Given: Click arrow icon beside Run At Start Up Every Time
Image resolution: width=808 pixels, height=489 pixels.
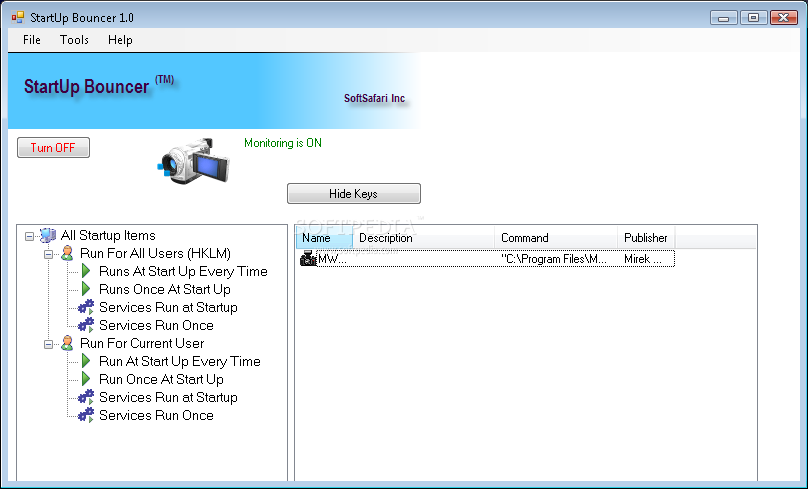Looking at the screenshot, I should pyautogui.click(x=86, y=361).
